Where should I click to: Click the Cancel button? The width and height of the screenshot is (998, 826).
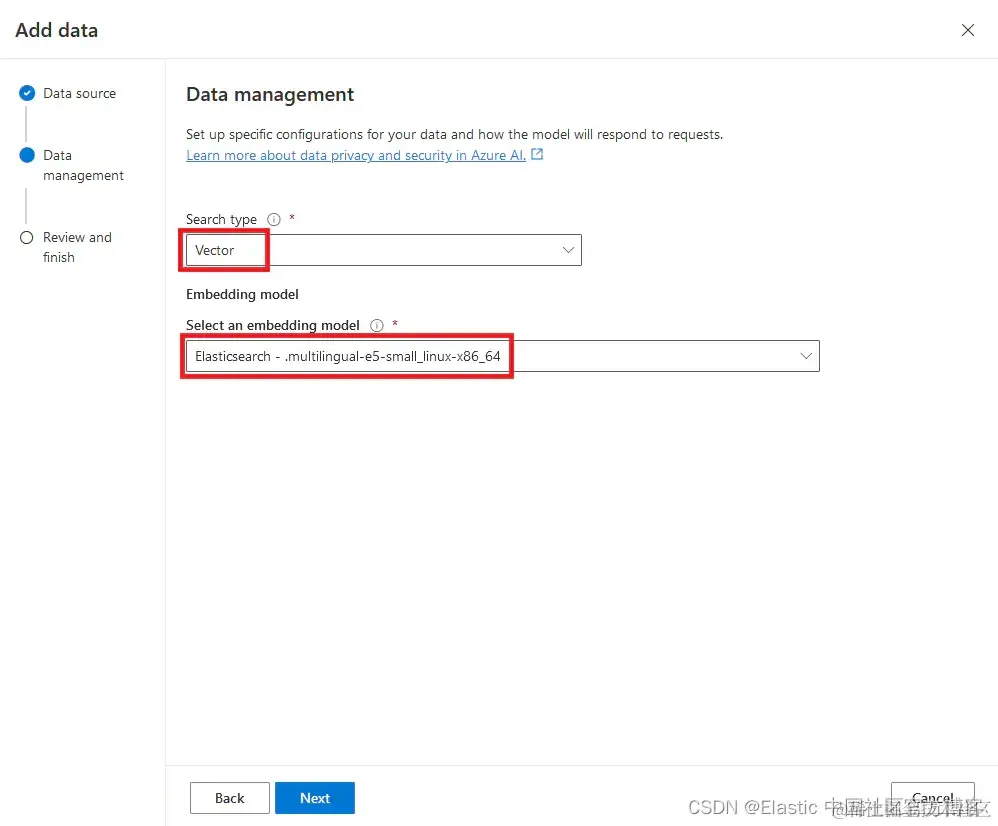pyautogui.click(x=932, y=798)
